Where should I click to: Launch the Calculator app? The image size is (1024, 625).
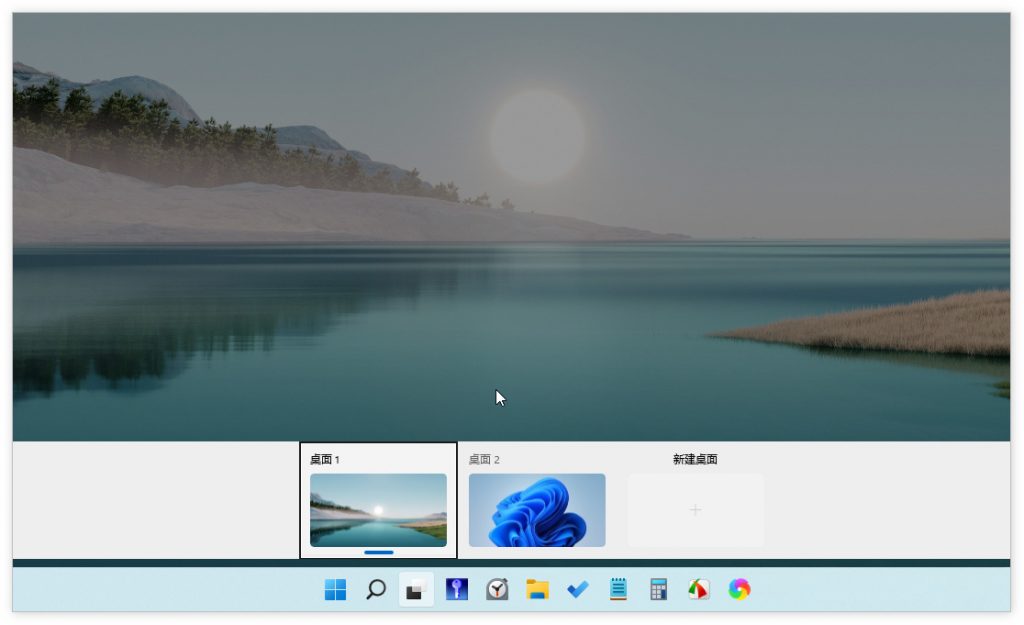click(658, 590)
